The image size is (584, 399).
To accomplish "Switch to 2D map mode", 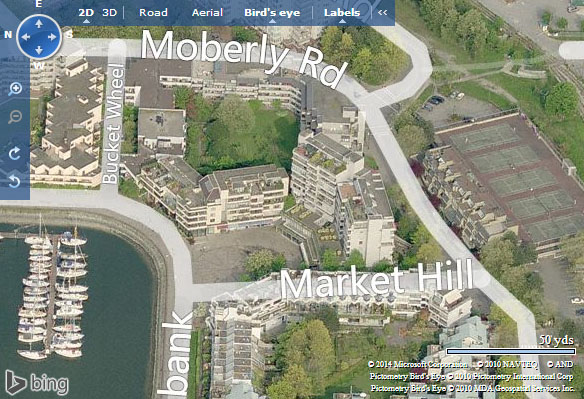I will tap(86, 12).
